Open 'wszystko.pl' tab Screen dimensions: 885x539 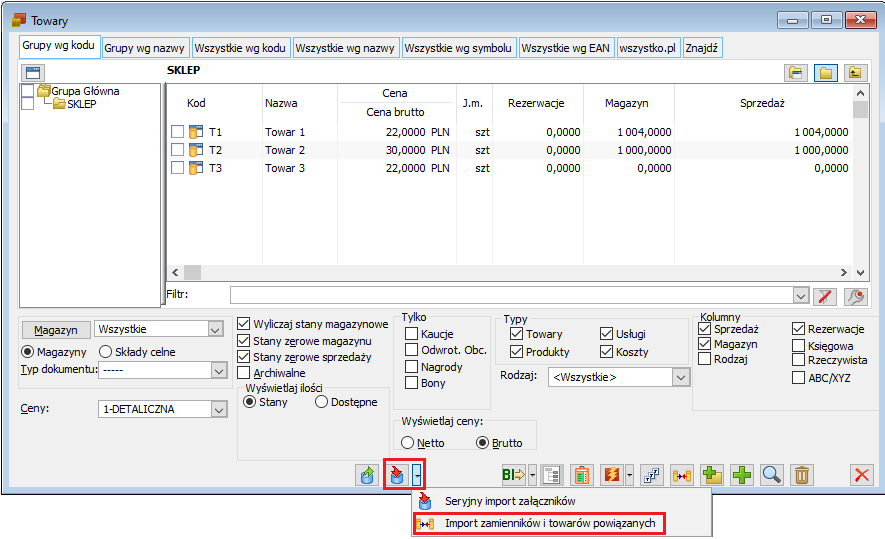(x=647, y=48)
